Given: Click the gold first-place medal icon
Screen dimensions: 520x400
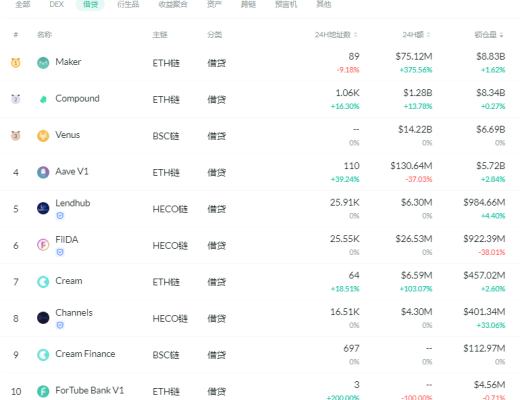Looking at the screenshot, I should pos(16,62).
